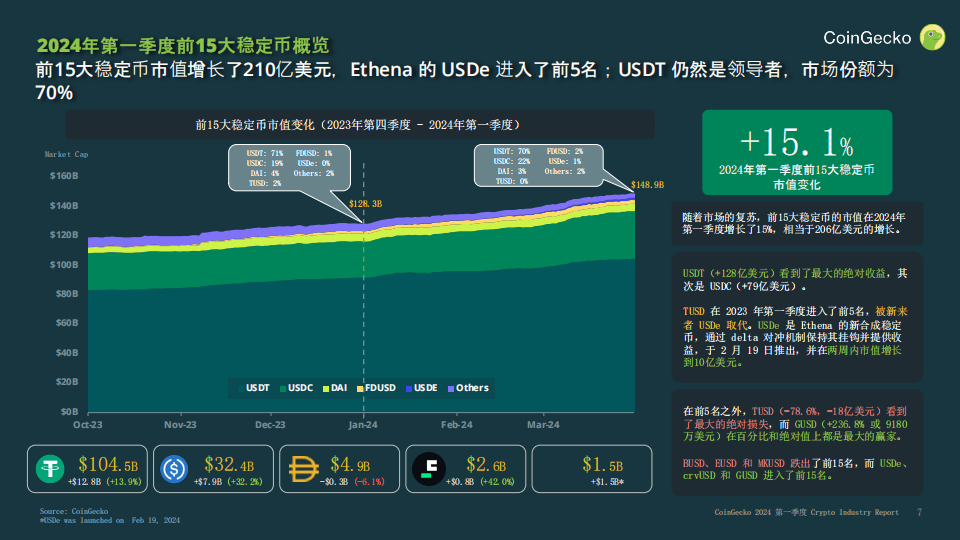Screen dimensions: 960x540
Task: Click the $100B y-axis label
Action: 64,264
